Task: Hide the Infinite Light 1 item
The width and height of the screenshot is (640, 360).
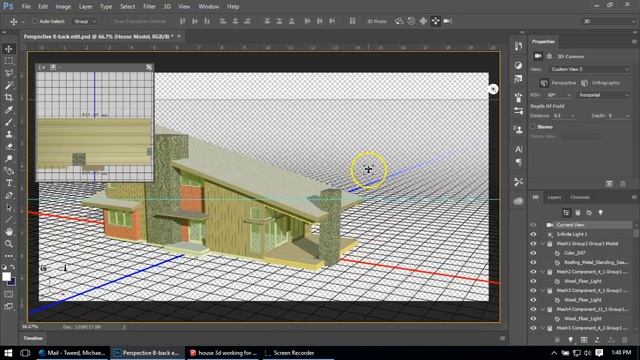Action: point(533,234)
